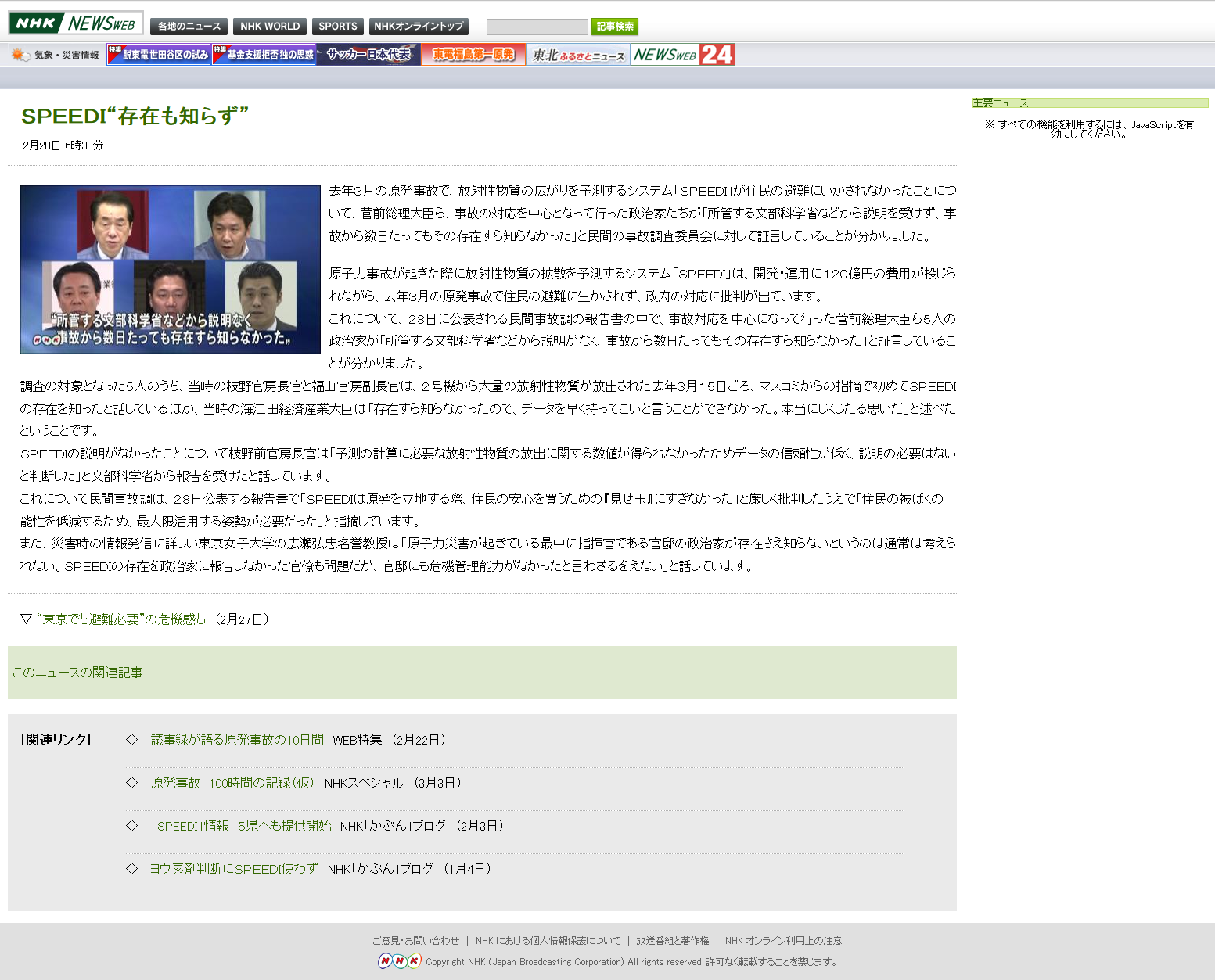Open NHKオンライントップ from the header

[x=419, y=27]
